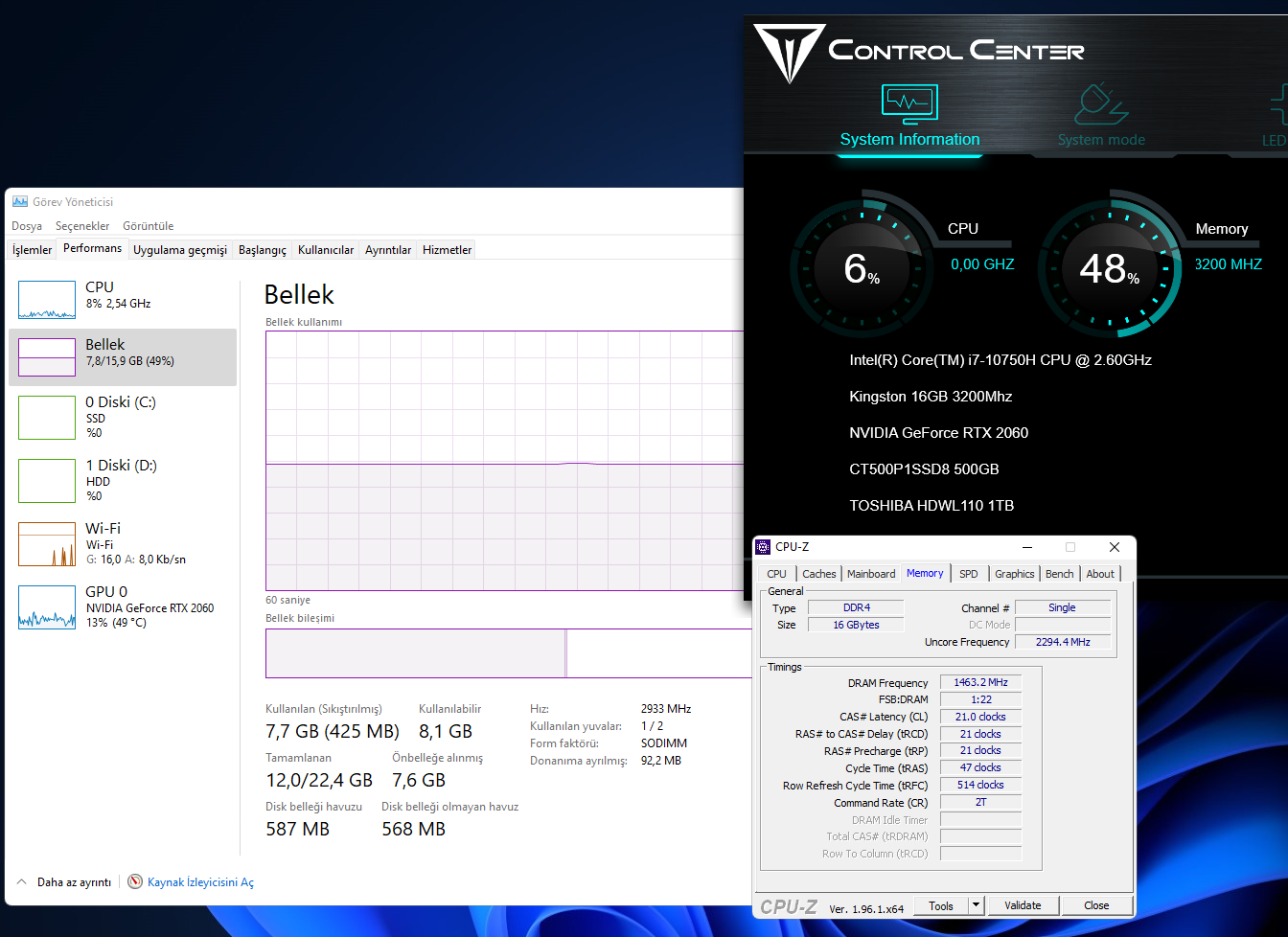
Task: Open the Memory tab in CPU-Z
Action: (925, 573)
